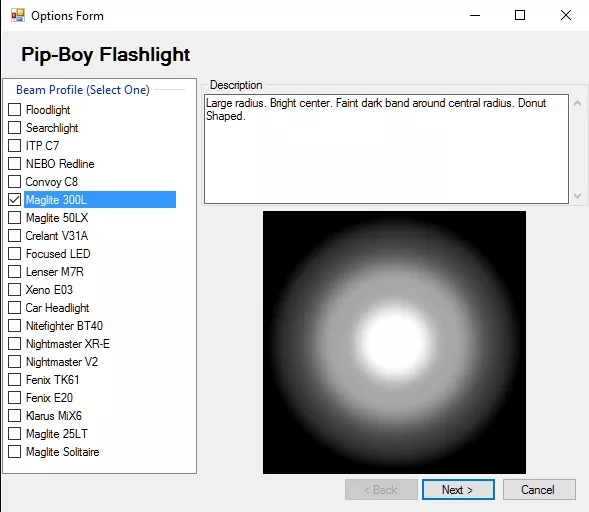
Task: Click the Cancel button
Action: (x=539, y=489)
